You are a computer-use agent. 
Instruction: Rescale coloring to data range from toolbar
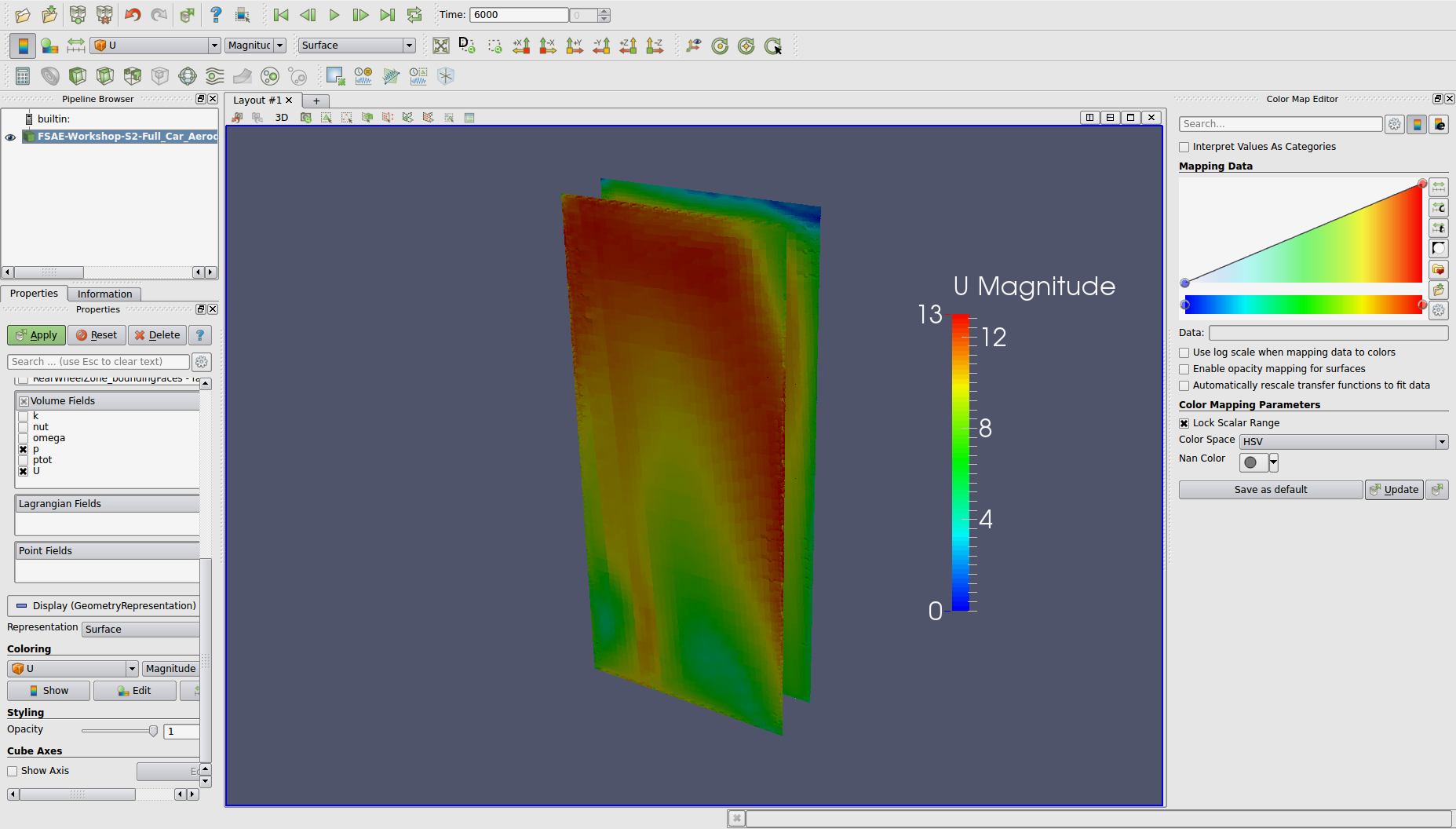tap(76, 46)
